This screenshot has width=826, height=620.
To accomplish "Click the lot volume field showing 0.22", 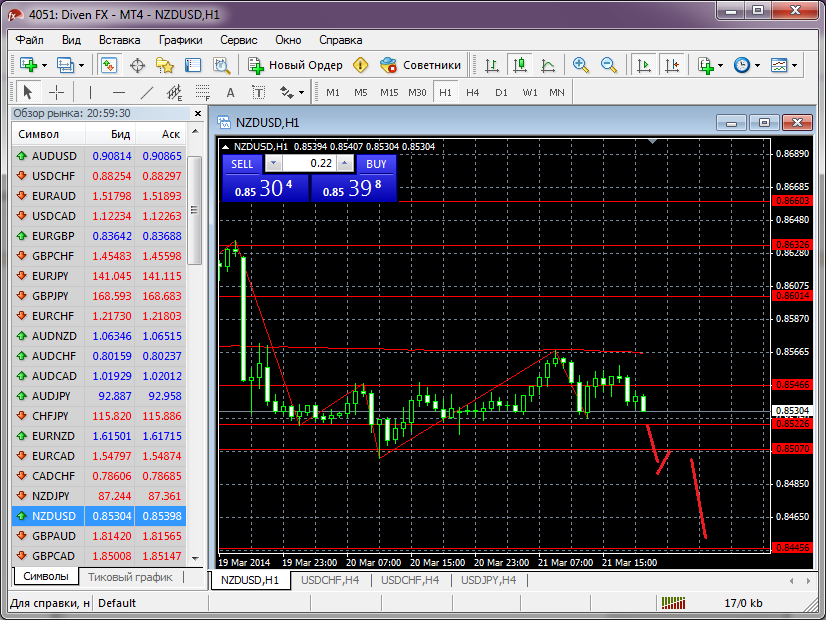I will tap(309, 164).
